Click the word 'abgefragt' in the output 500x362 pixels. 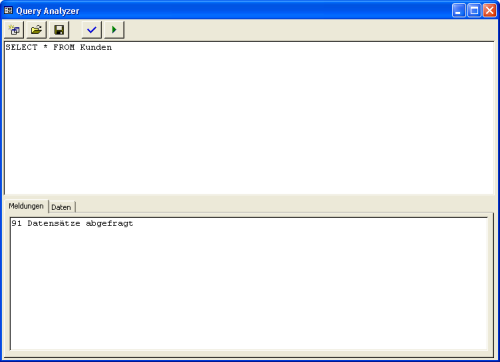click(109, 224)
